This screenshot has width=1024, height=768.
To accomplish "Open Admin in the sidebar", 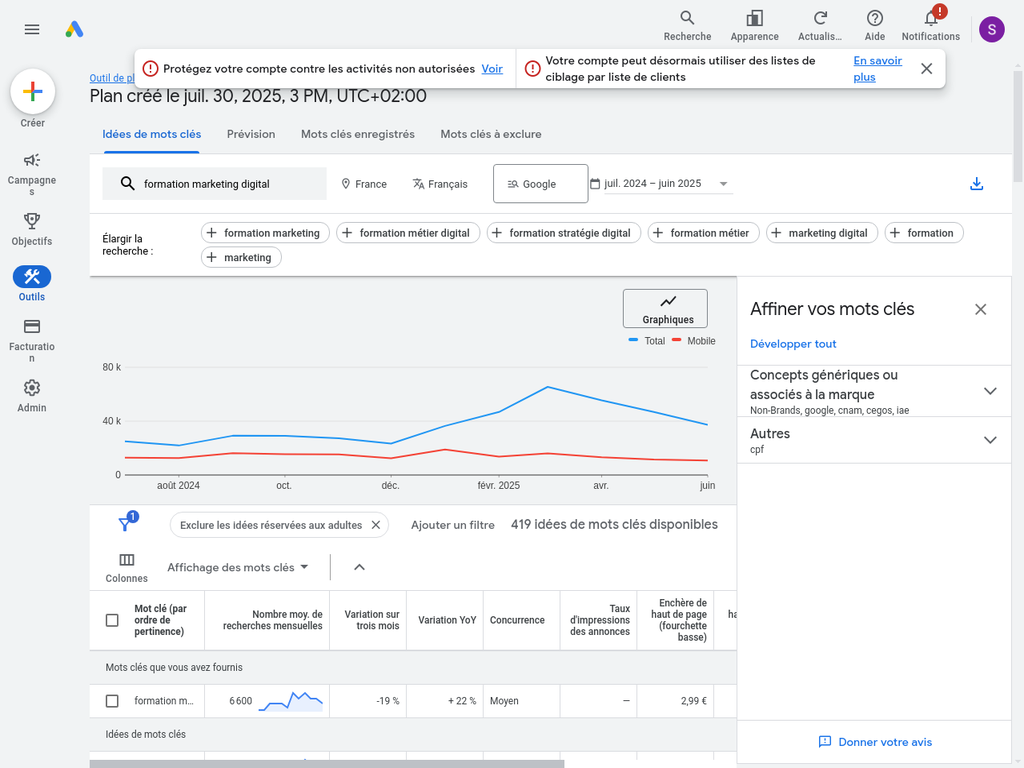I will point(32,396).
